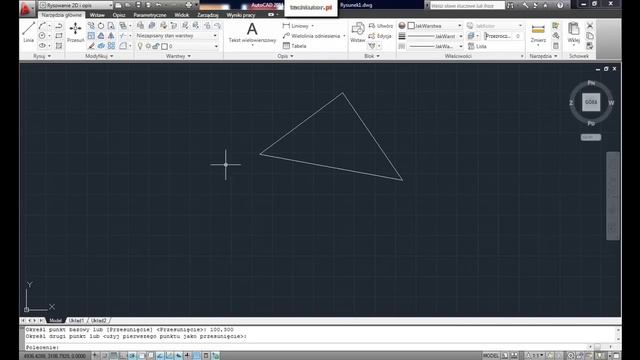640x360 pixels.
Task: Click the Wielolinia odniesienia leader tool
Action: point(311,36)
